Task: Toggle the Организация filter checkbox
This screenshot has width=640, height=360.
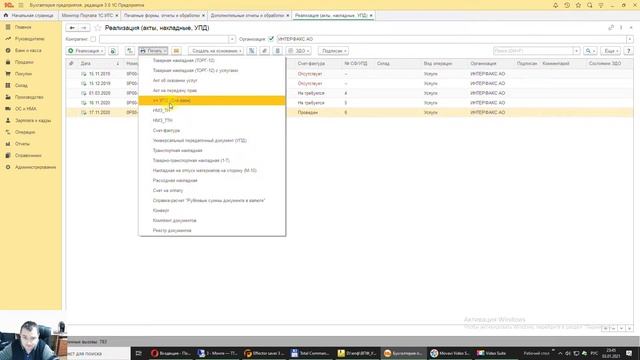Action: [x=271, y=39]
